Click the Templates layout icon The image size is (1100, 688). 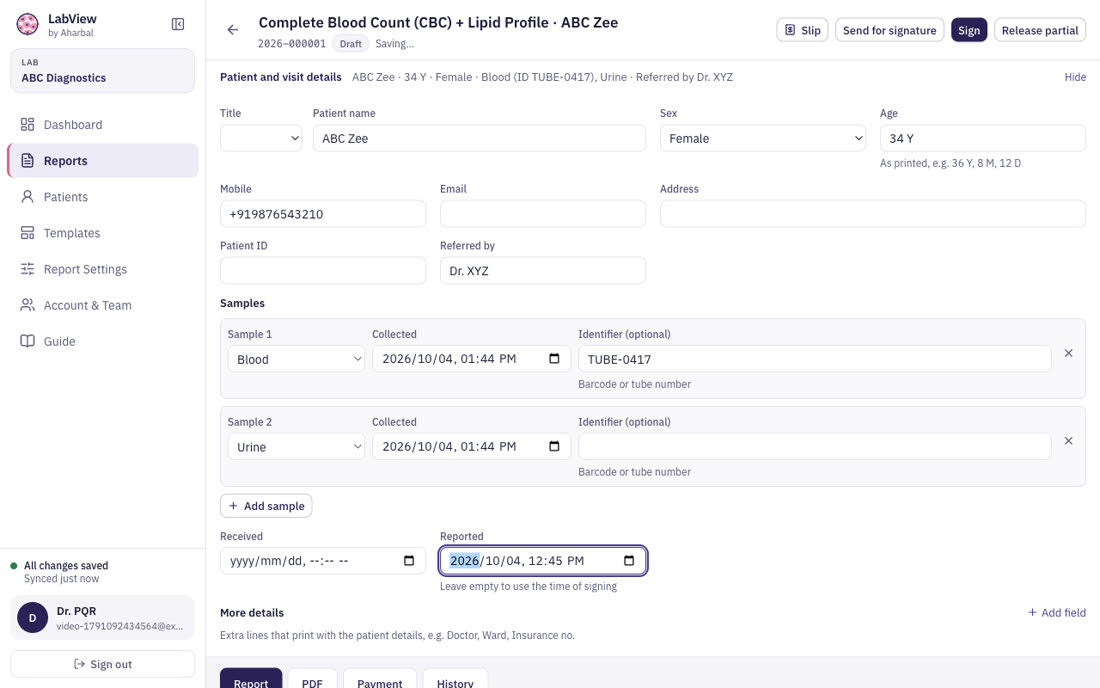tap(27, 233)
